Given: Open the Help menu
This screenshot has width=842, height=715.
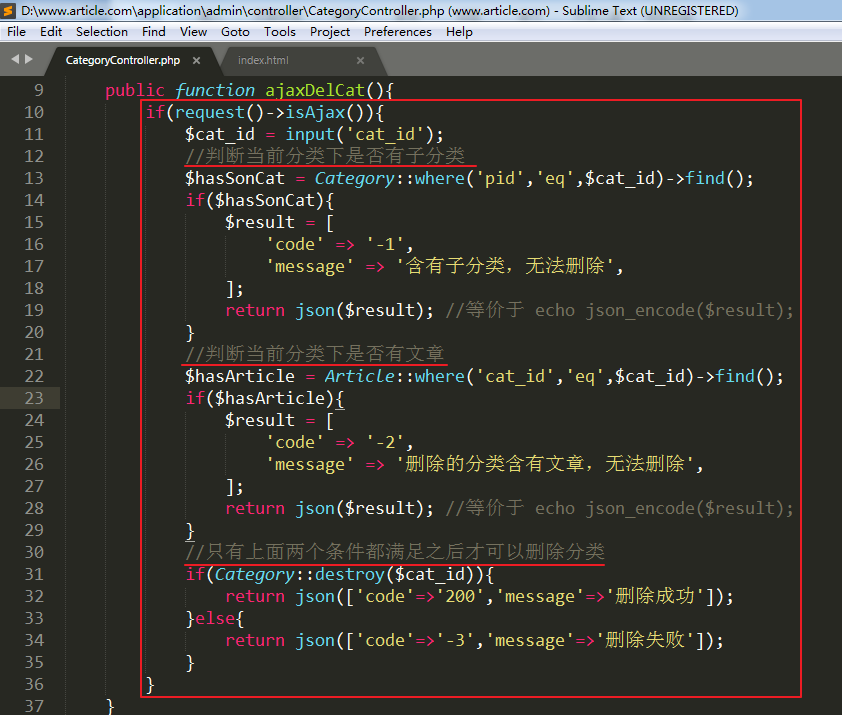Looking at the screenshot, I should pos(459,32).
